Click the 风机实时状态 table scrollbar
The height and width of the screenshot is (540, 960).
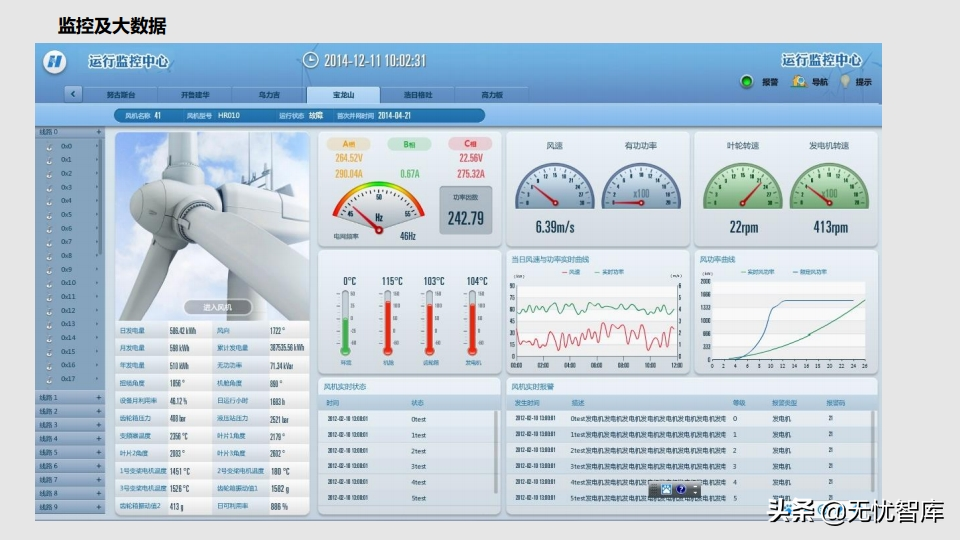tap(497, 452)
